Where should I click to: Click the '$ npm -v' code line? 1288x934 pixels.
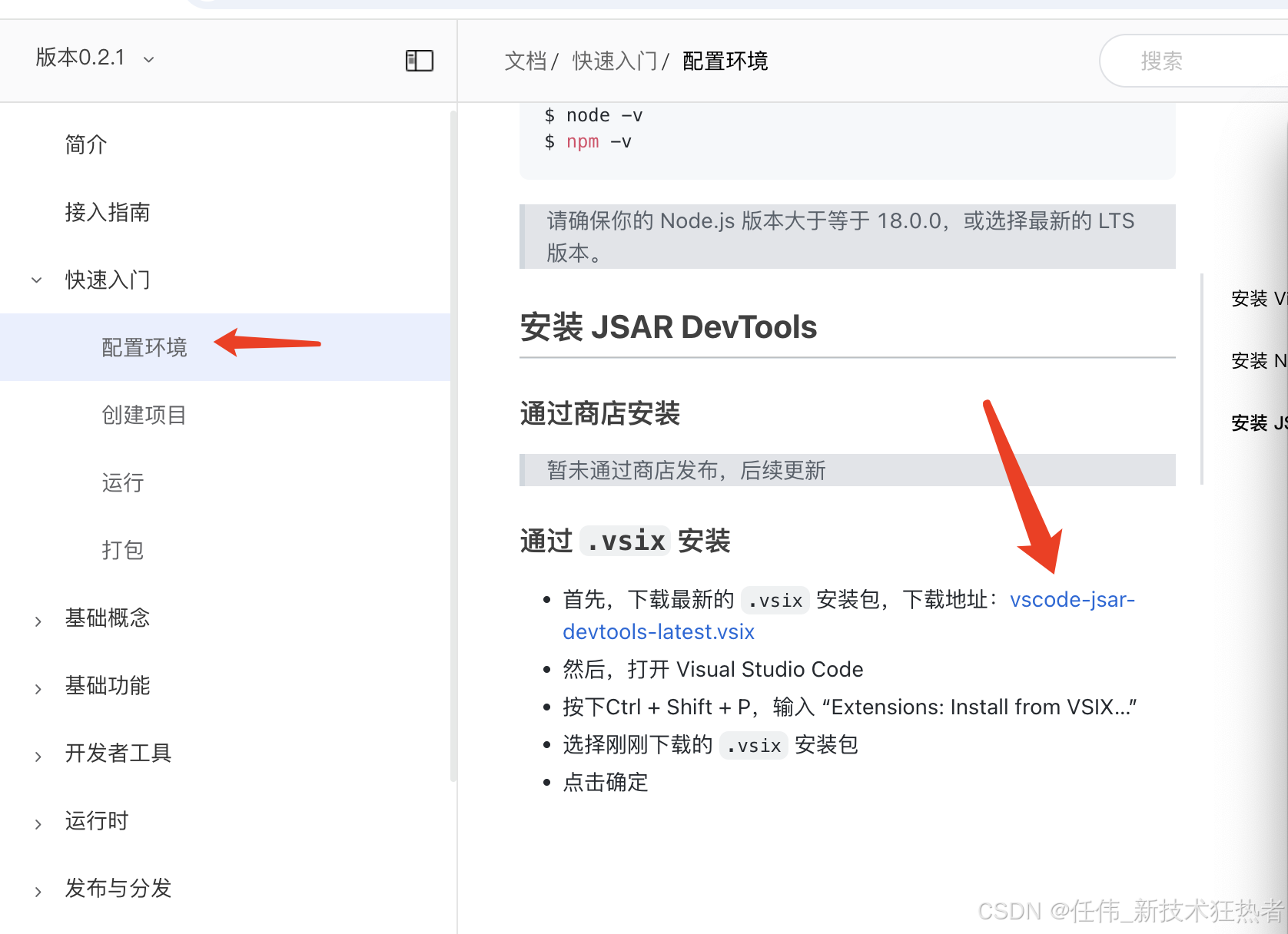(588, 141)
